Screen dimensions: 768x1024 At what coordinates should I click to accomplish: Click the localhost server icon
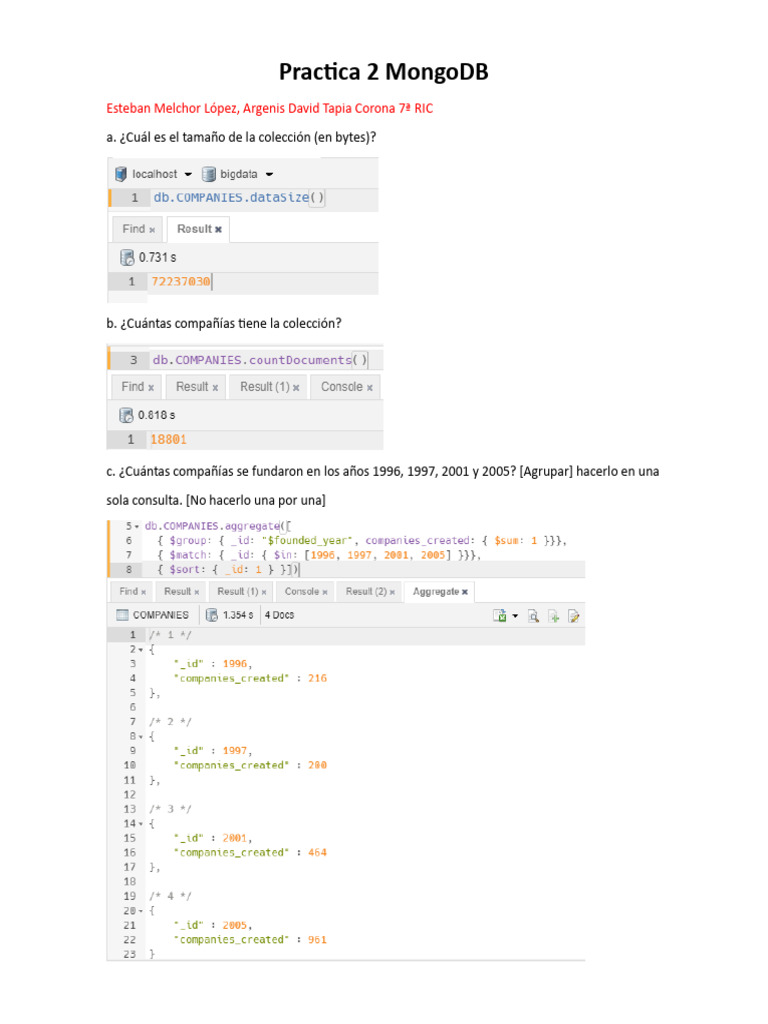click(x=121, y=173)
